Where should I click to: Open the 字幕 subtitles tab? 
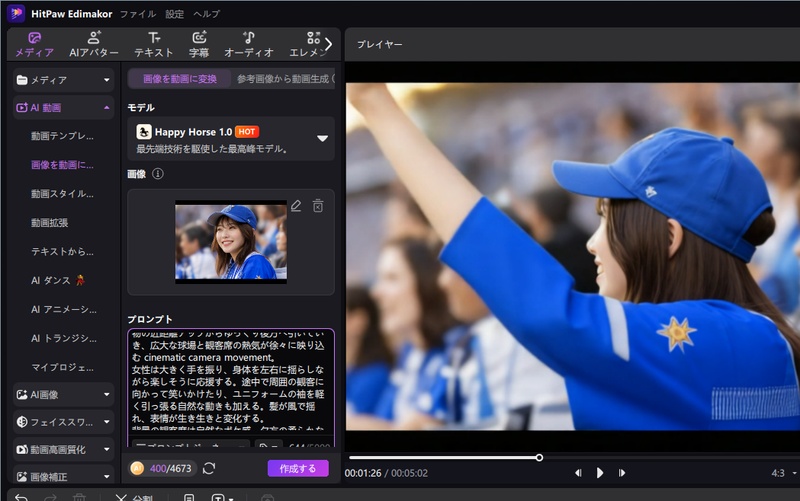coord(199,44)
